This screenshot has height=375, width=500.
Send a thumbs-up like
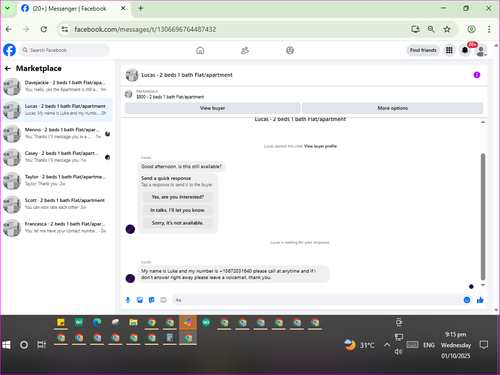click(480, 300)
